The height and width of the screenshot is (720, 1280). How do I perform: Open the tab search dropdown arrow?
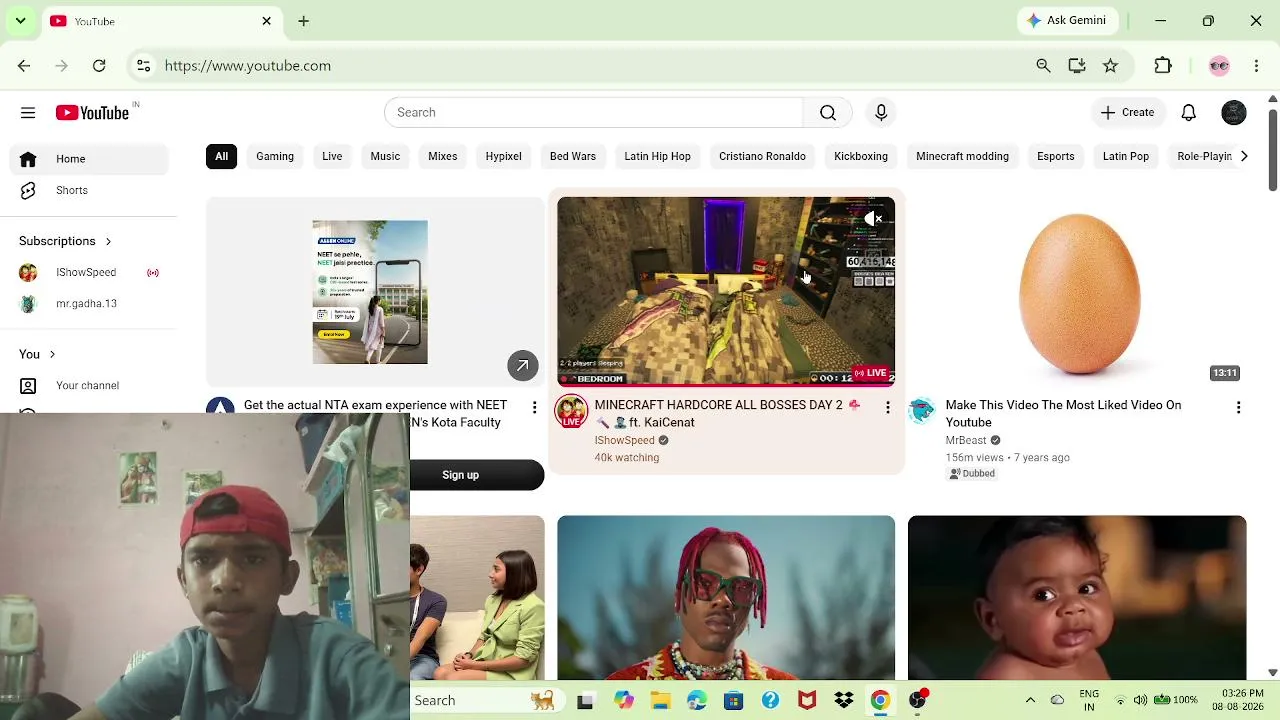coord(20,21)
